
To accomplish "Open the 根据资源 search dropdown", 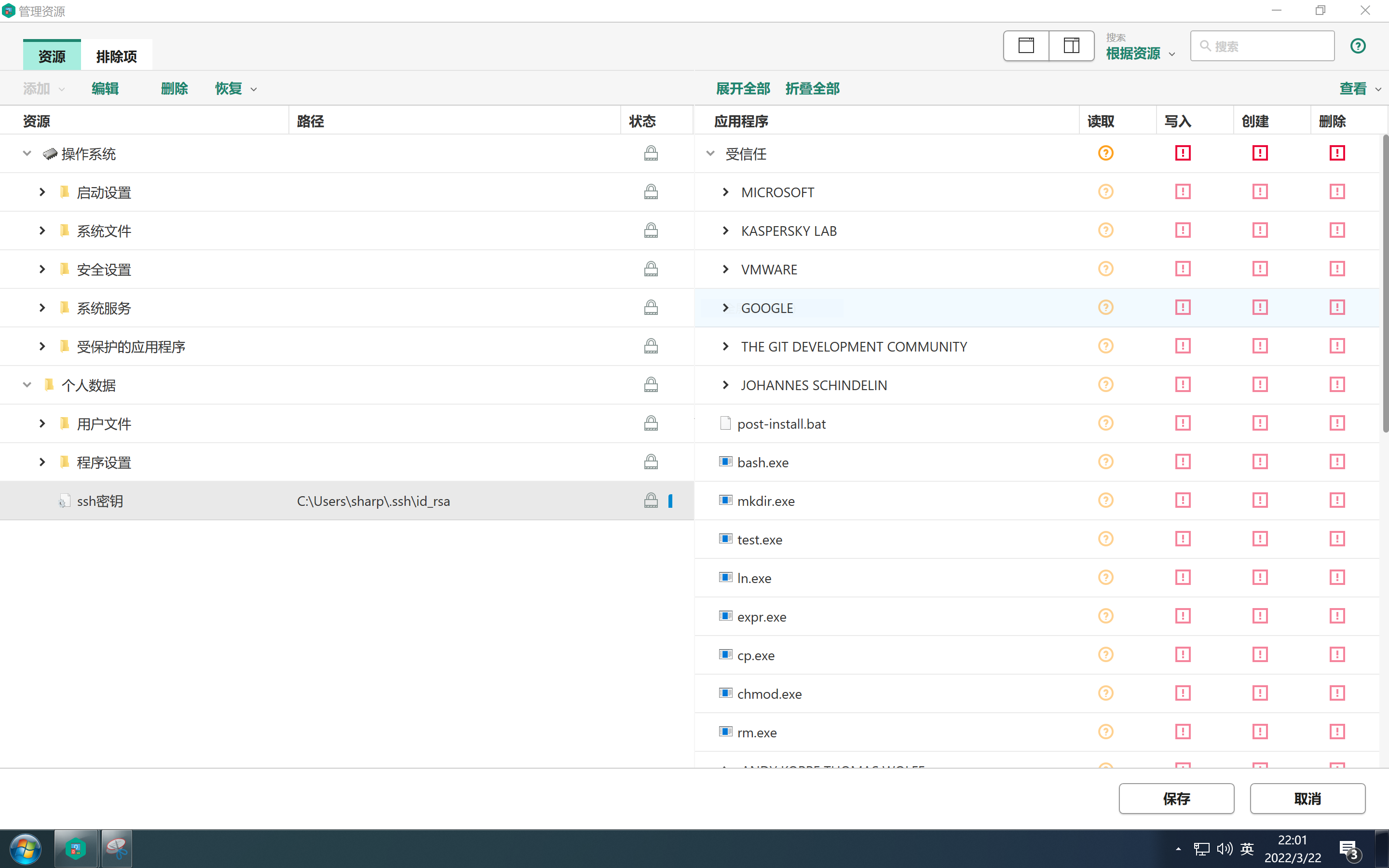I will point(1140,54).
